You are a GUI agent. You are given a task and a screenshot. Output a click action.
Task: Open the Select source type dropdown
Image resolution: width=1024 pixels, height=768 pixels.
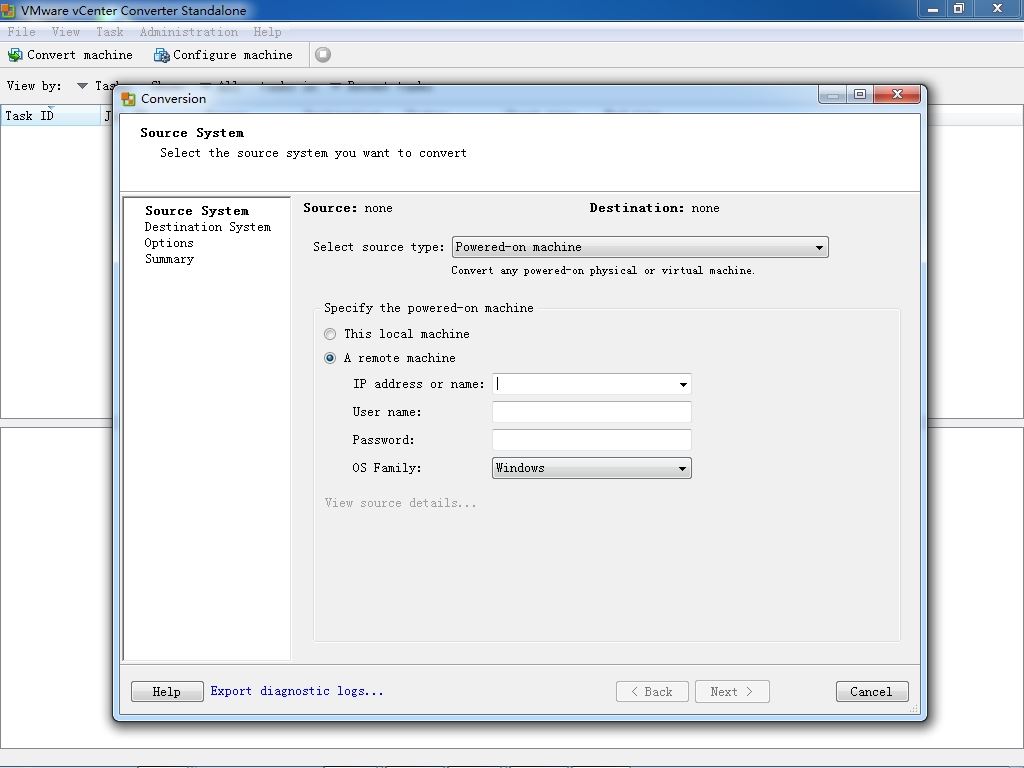point(640,247)
